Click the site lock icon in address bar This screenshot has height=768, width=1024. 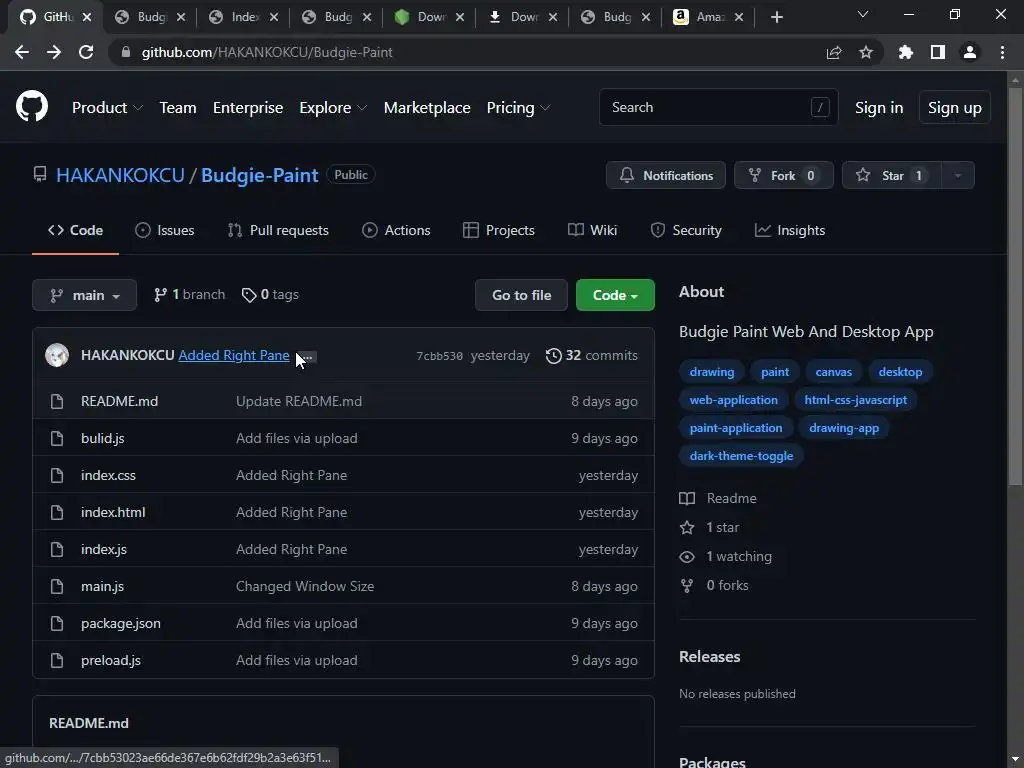click(126, 52)
